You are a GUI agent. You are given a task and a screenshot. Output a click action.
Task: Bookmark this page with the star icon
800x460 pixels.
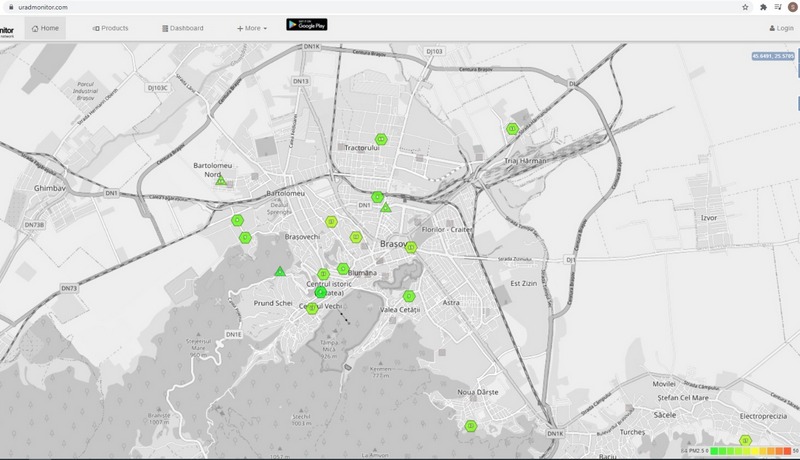coord(745,7)
